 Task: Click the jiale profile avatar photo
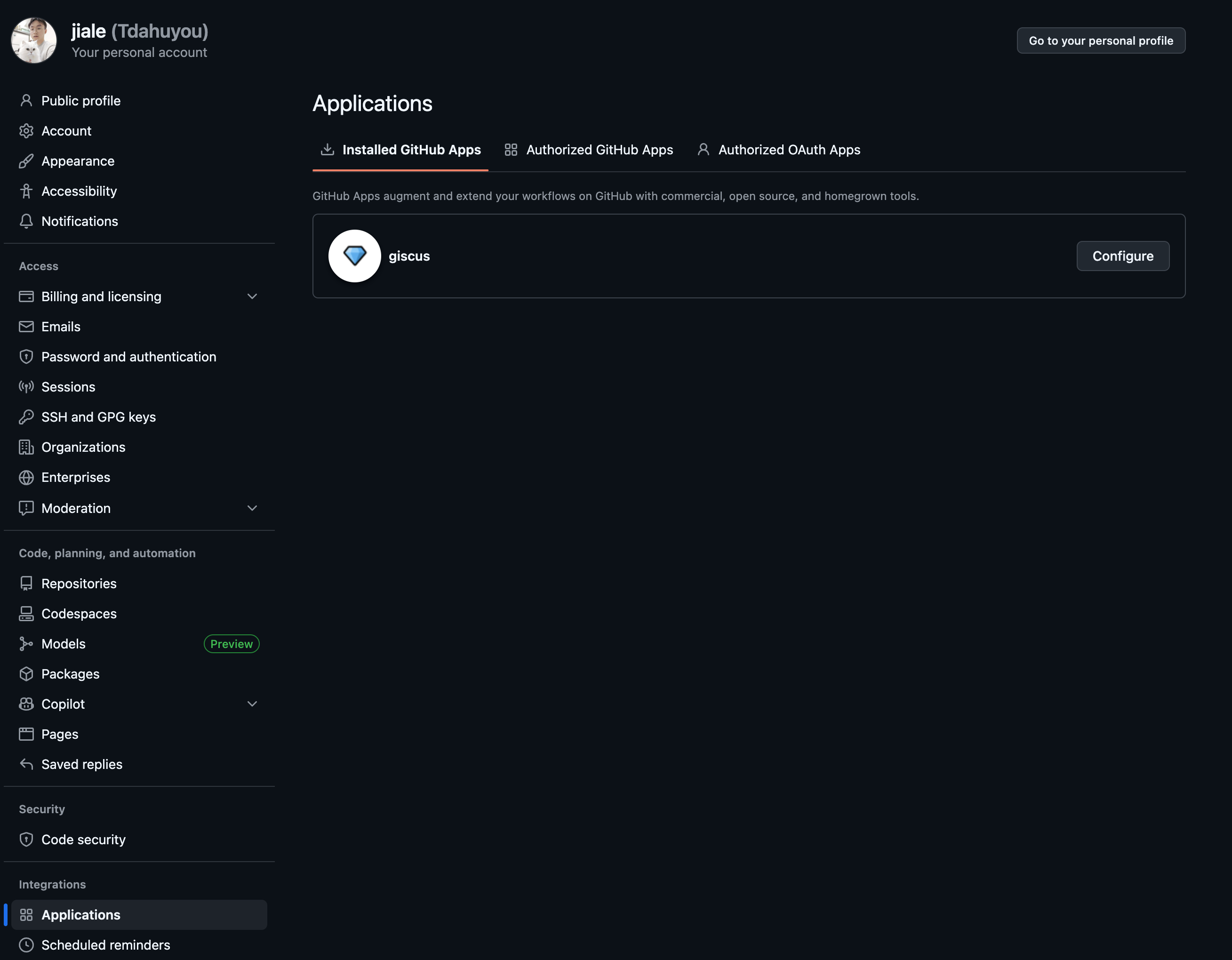(x=34, y=40)
